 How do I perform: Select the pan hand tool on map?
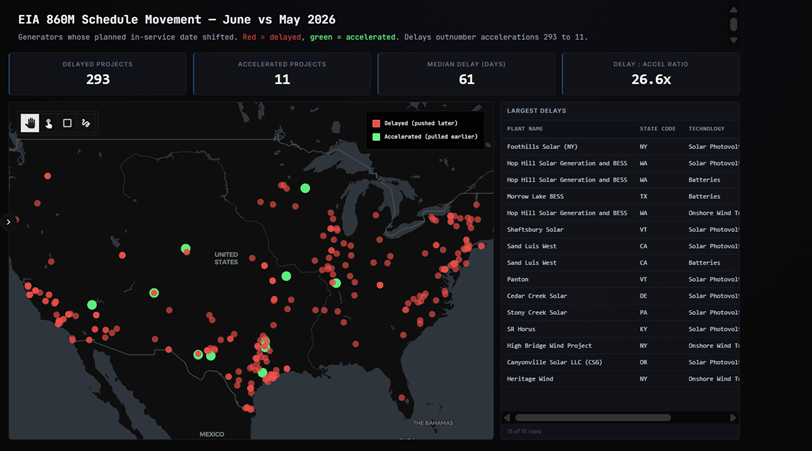pos(30,123)
